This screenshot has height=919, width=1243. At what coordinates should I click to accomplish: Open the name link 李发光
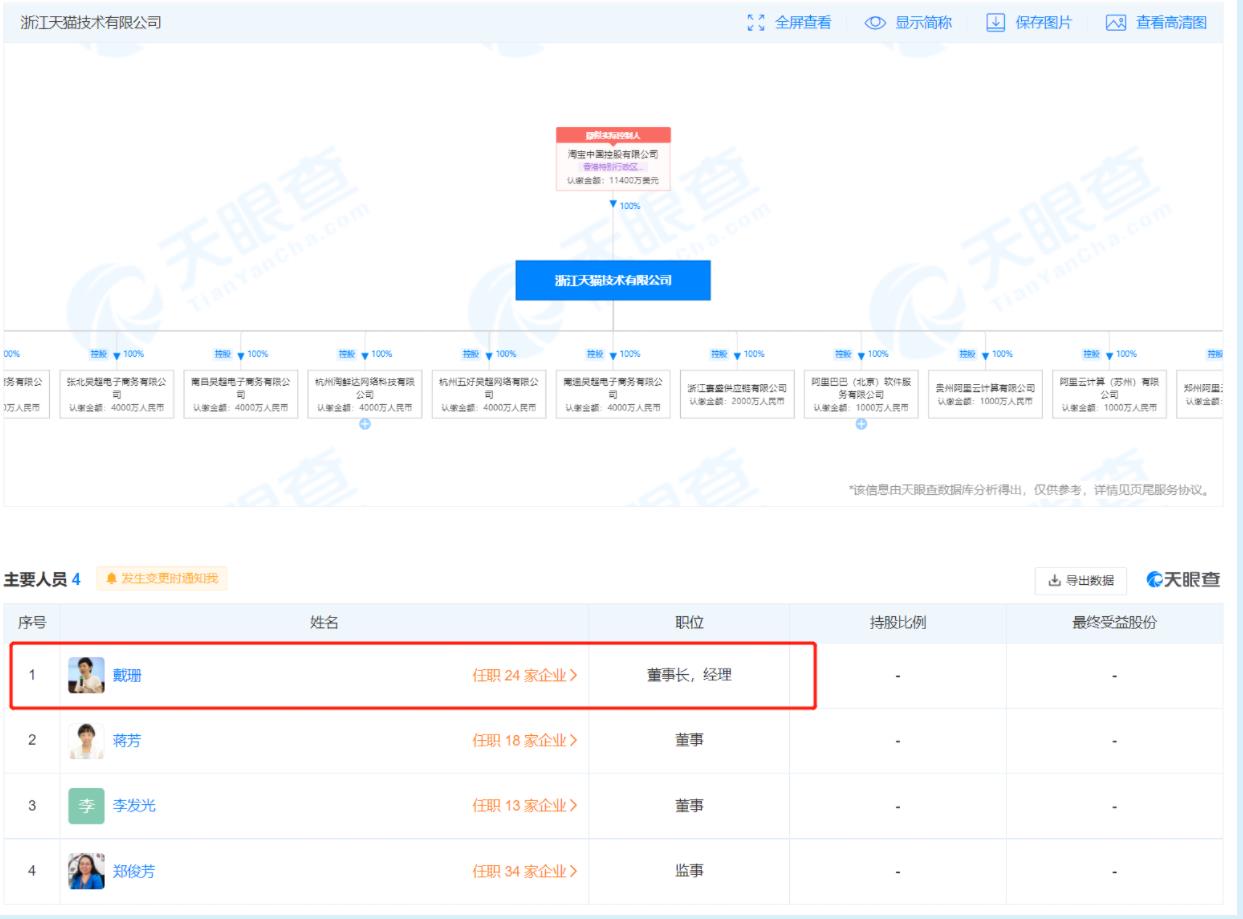pyautogui.click(x=134, y=805)
